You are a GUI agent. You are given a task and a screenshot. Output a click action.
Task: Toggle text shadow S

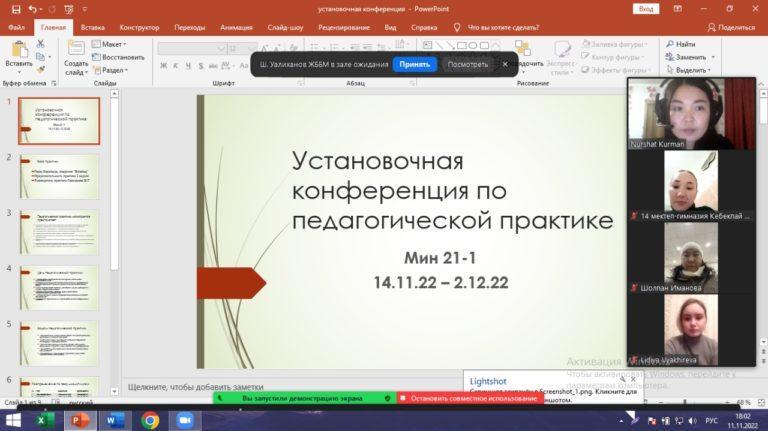[201, 65]
